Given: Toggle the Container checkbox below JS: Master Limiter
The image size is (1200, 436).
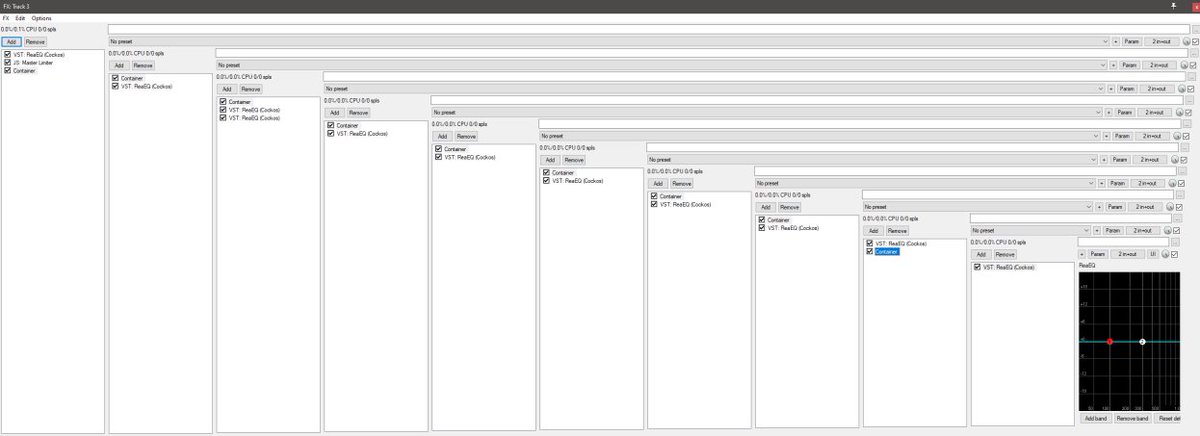Looking at the screenshot, I should tap(8, 70).
